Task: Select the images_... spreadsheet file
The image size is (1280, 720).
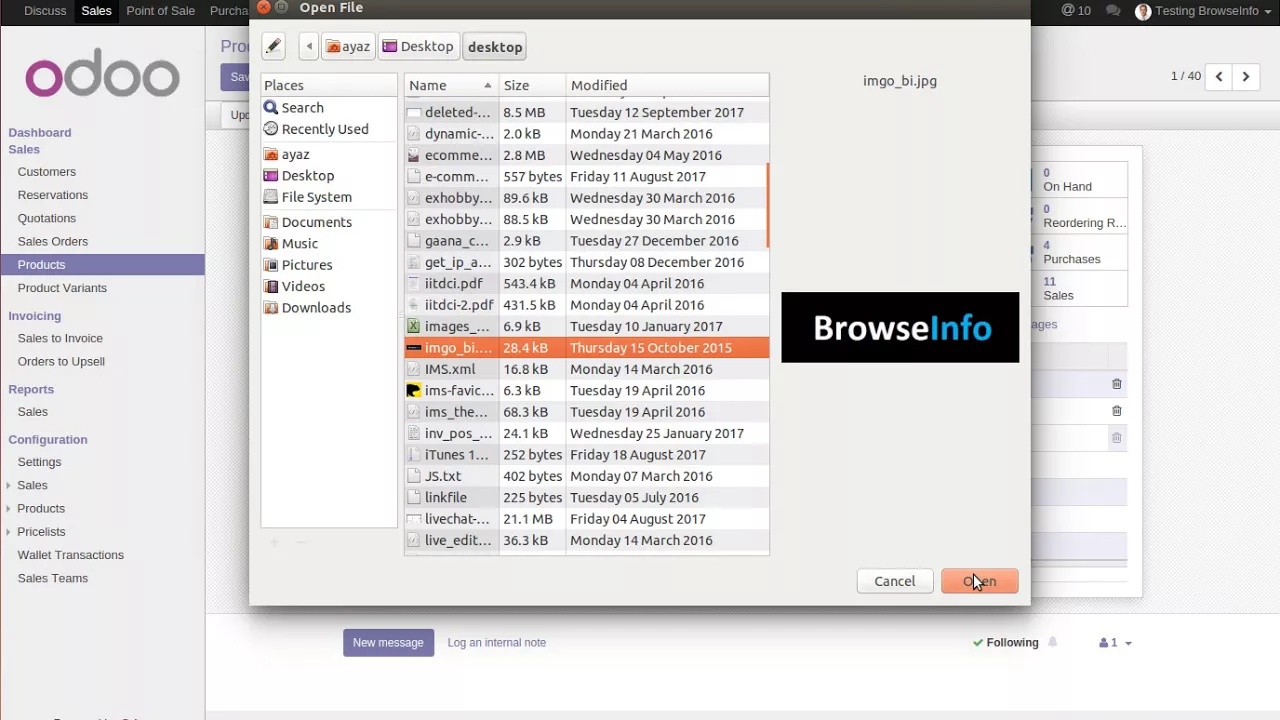Action: pyautogui.click(x=586, y=326)
